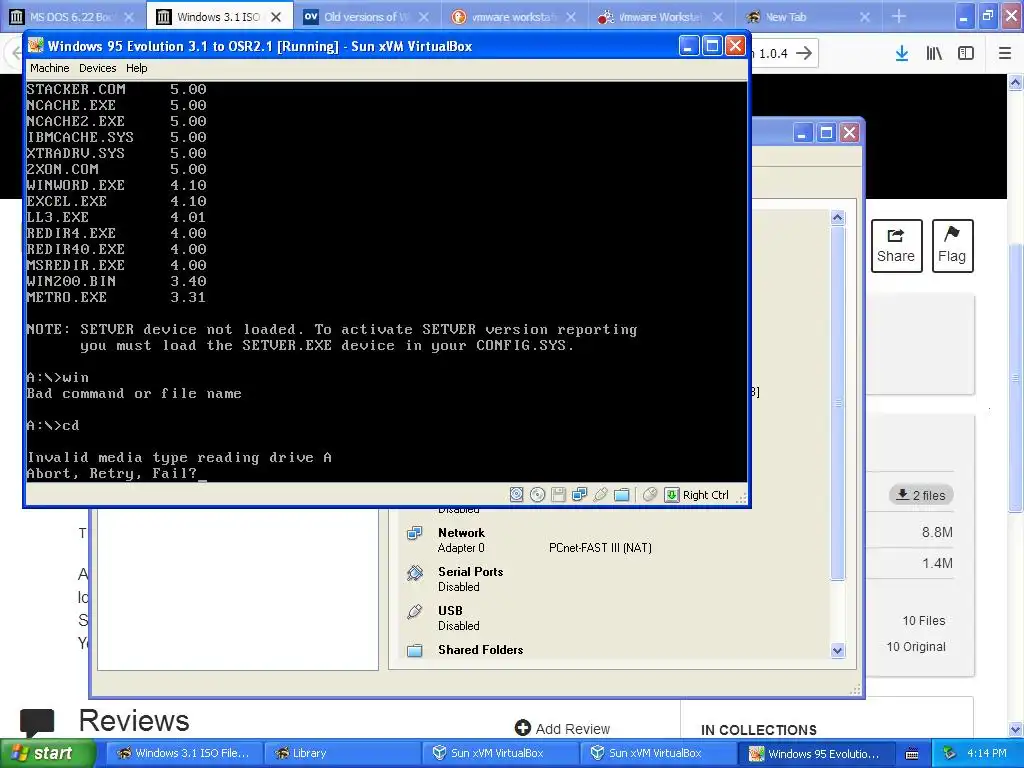This screenshot has height=768, width=1024.
Task: Switch to Windows 3.1 ISO File taskbar item
Action: pyautogui.click(x=184, y=753)
